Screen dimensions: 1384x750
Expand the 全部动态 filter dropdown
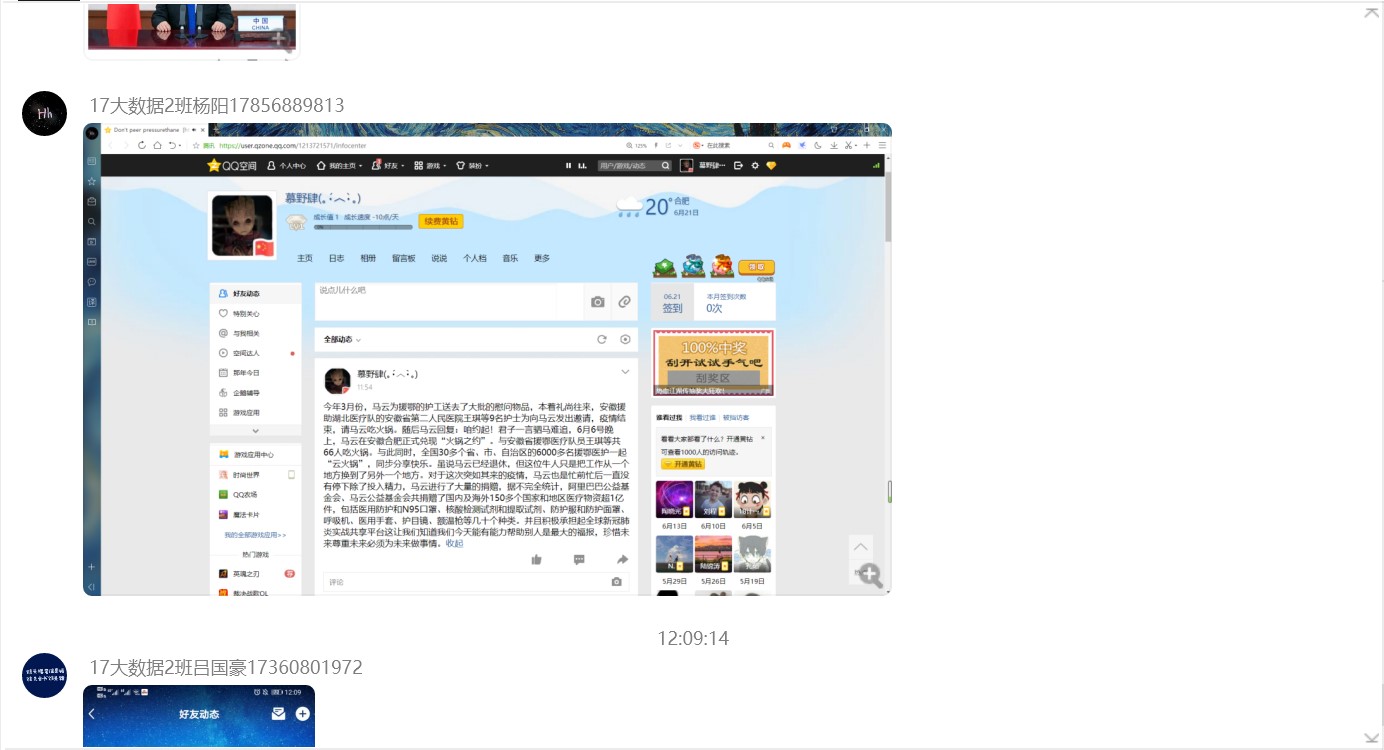tap(342, 340)
